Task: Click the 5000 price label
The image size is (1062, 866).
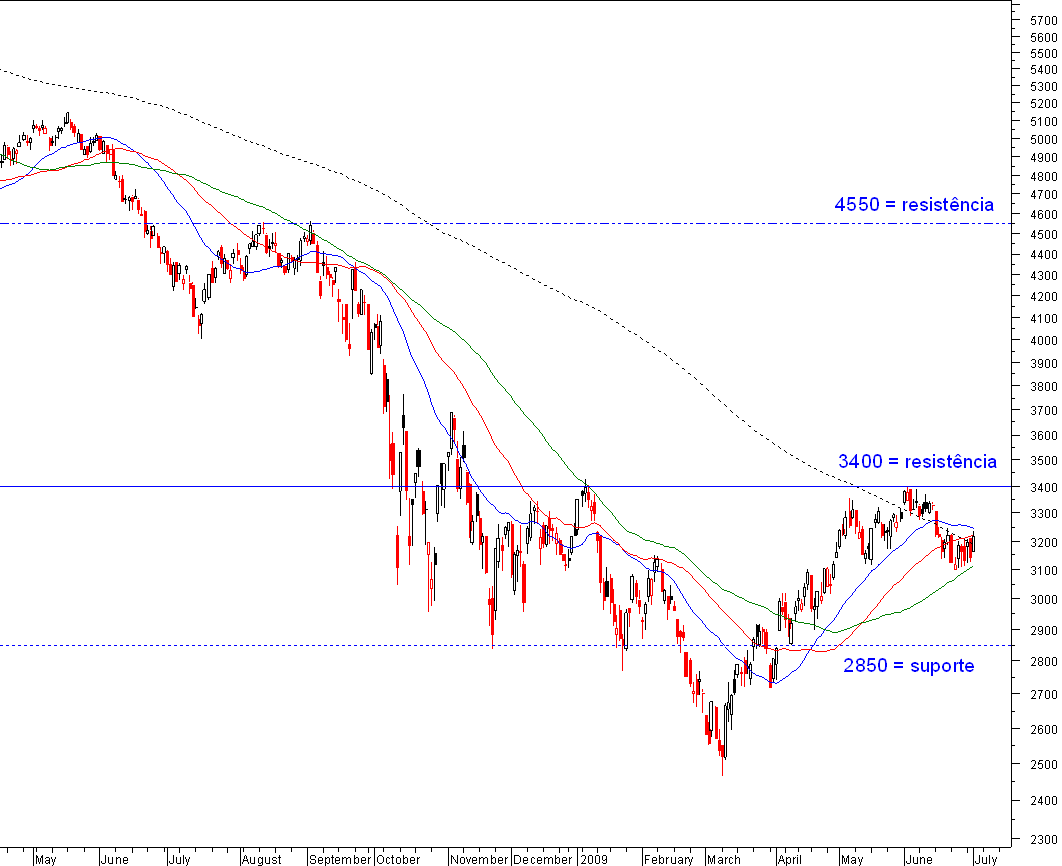Action: 1043,139
